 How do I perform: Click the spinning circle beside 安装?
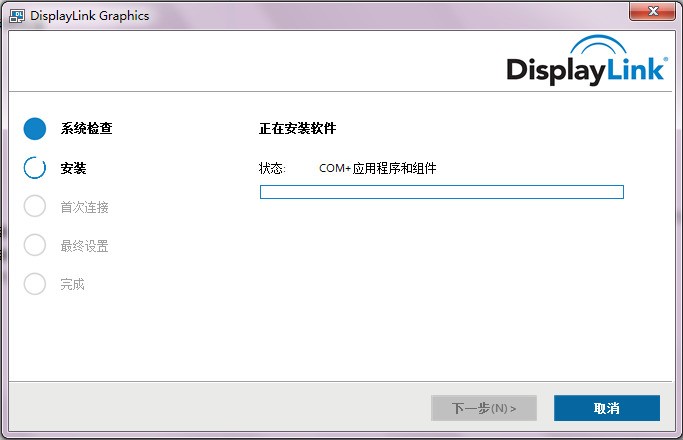35,168
